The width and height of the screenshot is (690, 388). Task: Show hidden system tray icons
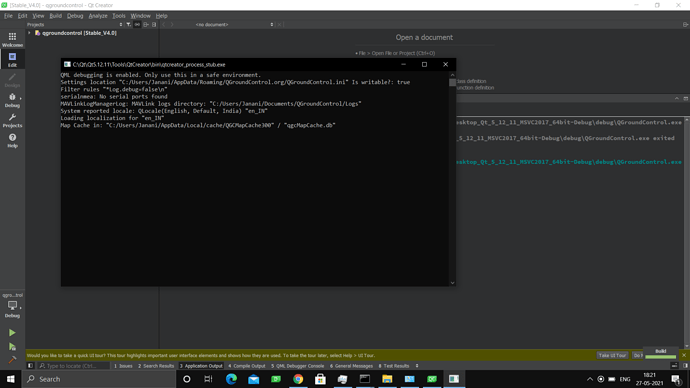pos(590,379)
